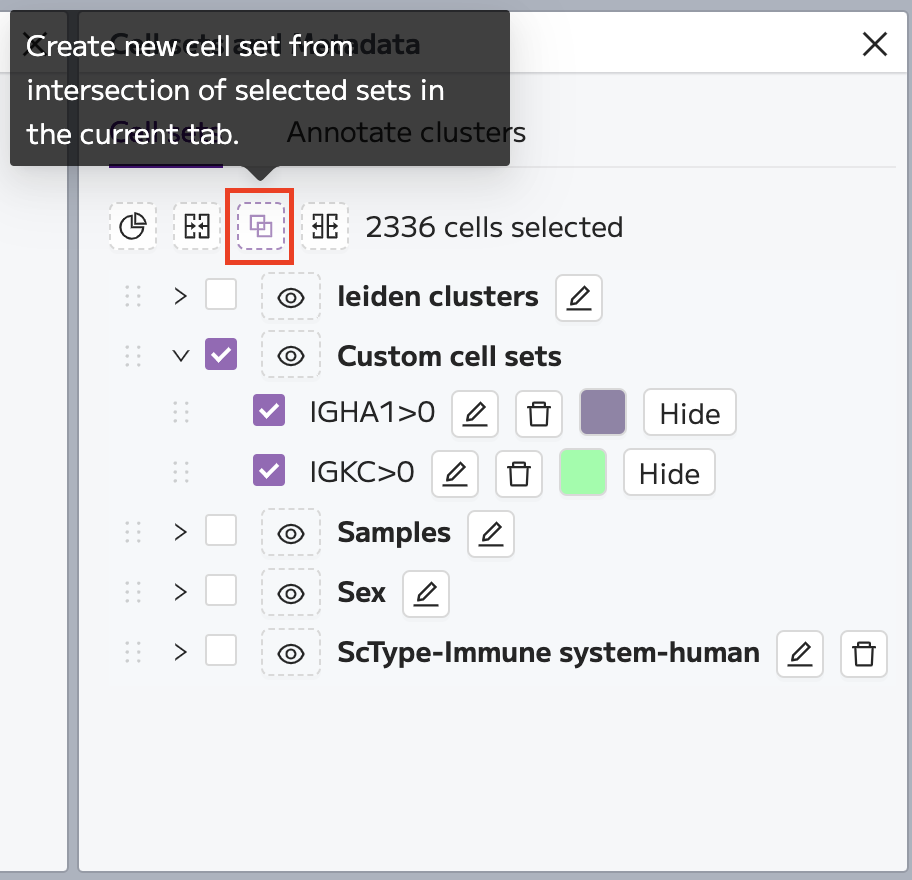912x880 pixels.
Task: Expand the ScType-Immune system-human group
Action: pyautogui.click(x=181, y=652)
